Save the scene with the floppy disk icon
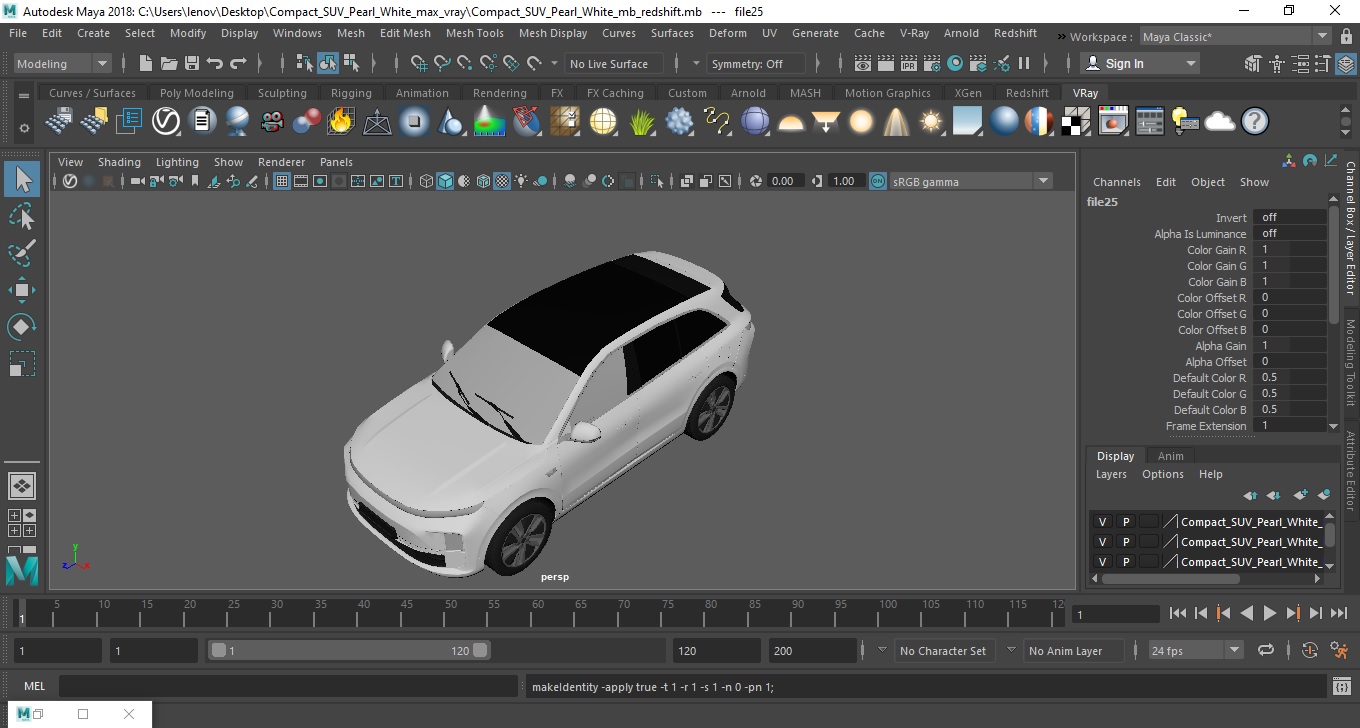The image size is (1360, 728). pyautogui.click(x=192, y=63)
